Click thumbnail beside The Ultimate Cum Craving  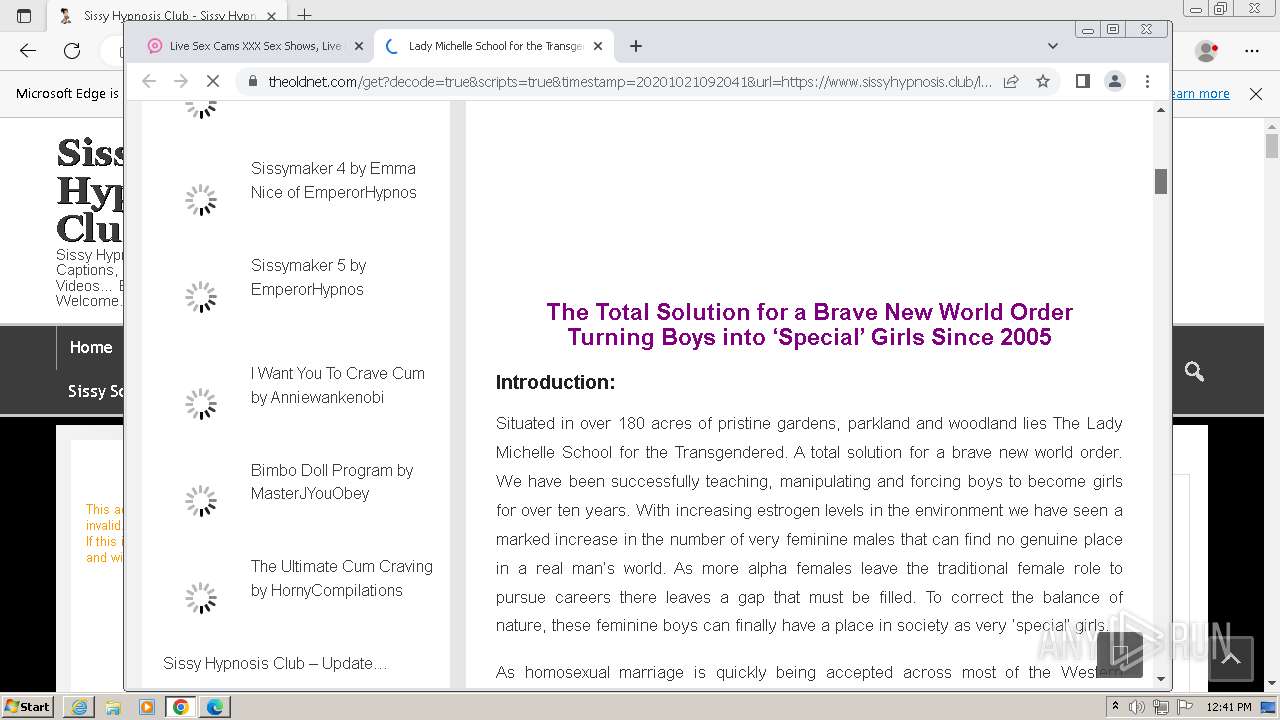tap(201, 598)
